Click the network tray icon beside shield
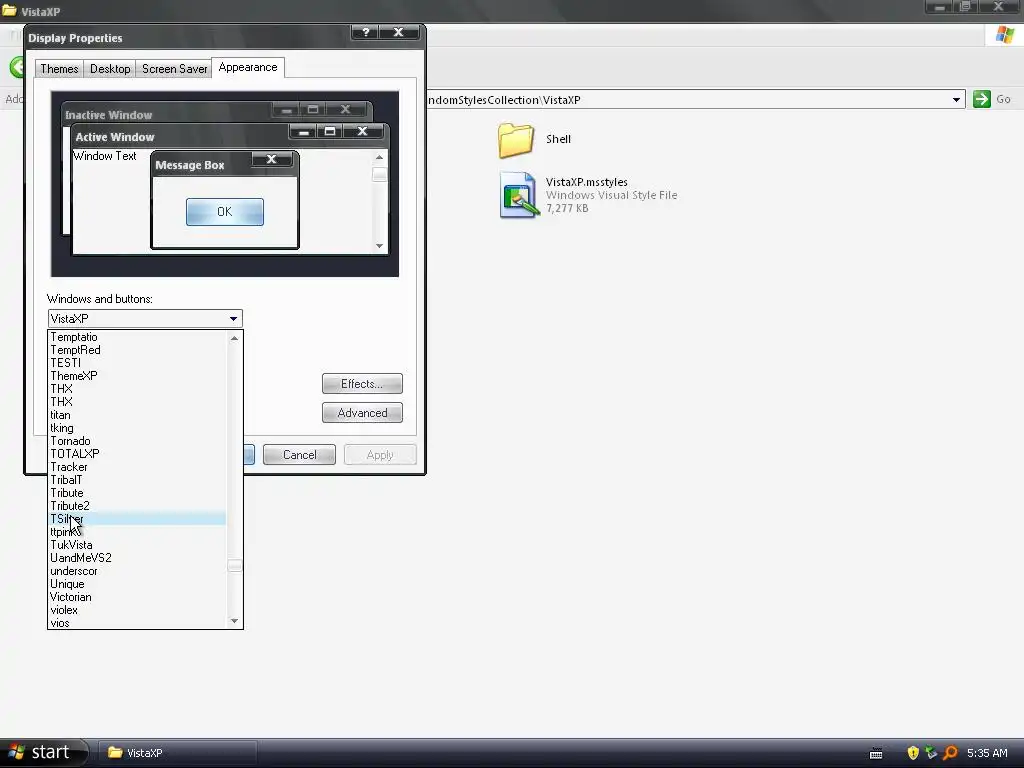The height and width of the screenshot is (768, 1024). click(931, 752)
